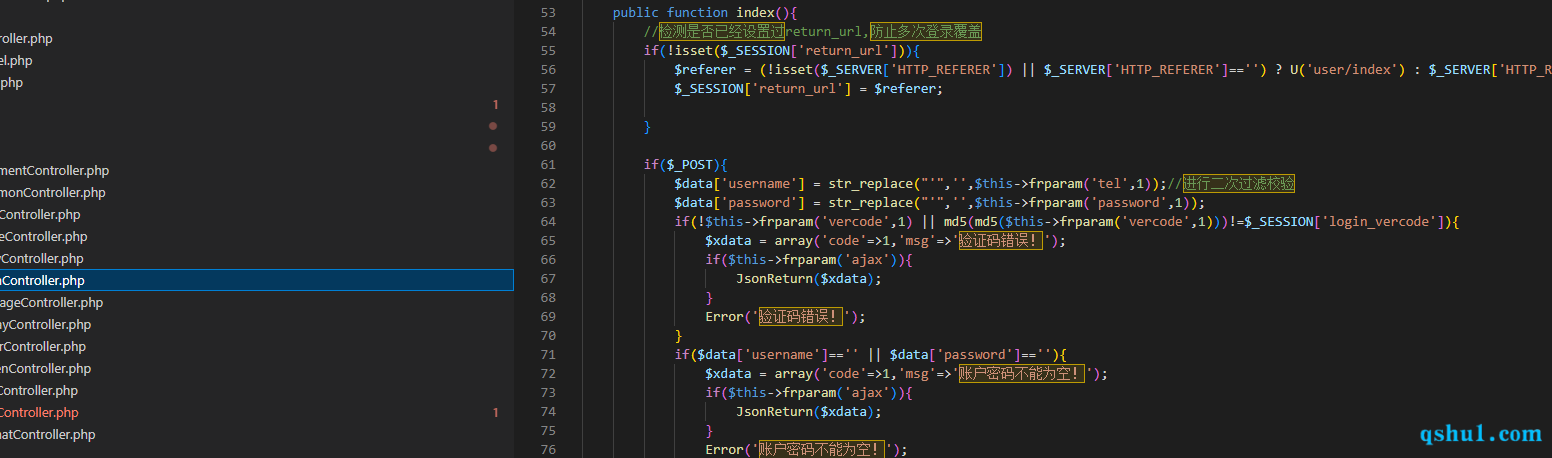
Task: Click 'JsonReturn($xdata);' on line 74
Action: [x=809, y=412]
